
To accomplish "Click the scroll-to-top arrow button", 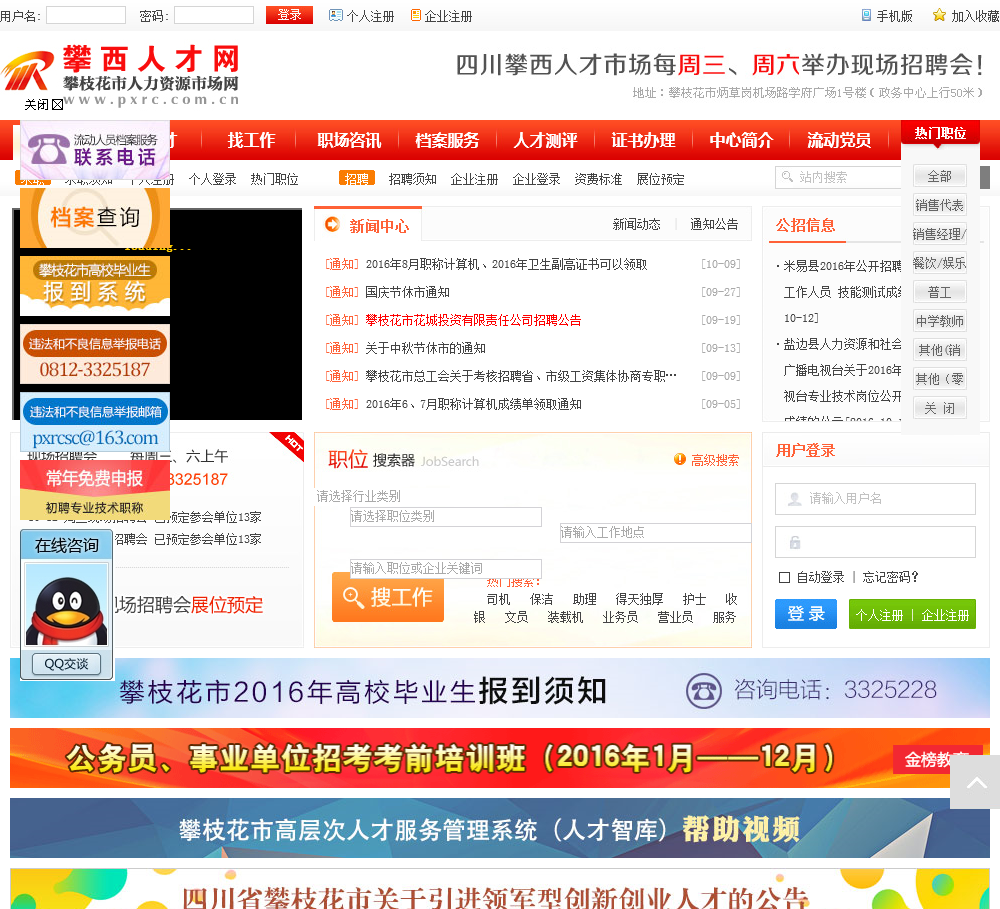I will pos(976,783).
